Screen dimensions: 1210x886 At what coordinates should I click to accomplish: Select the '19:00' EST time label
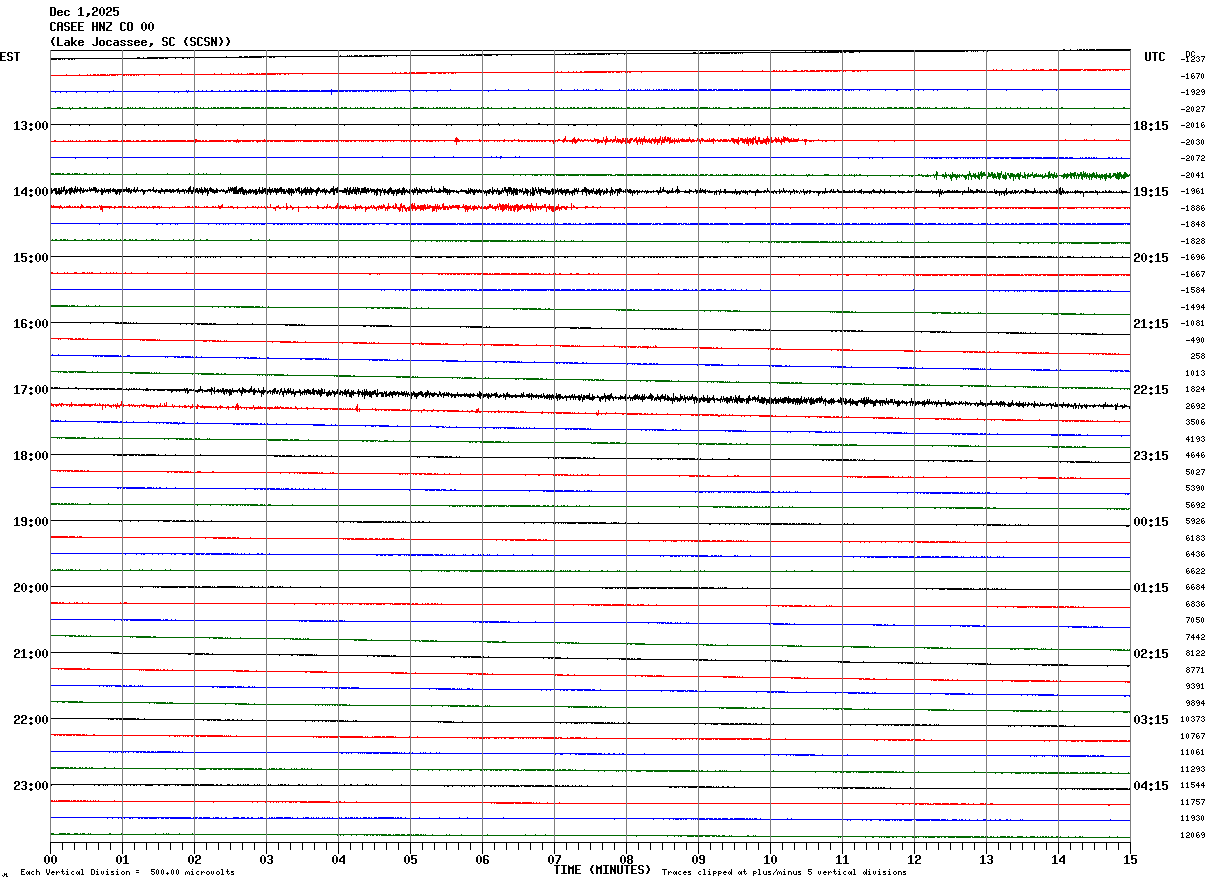pyautogui.click(x=30, y=522)
